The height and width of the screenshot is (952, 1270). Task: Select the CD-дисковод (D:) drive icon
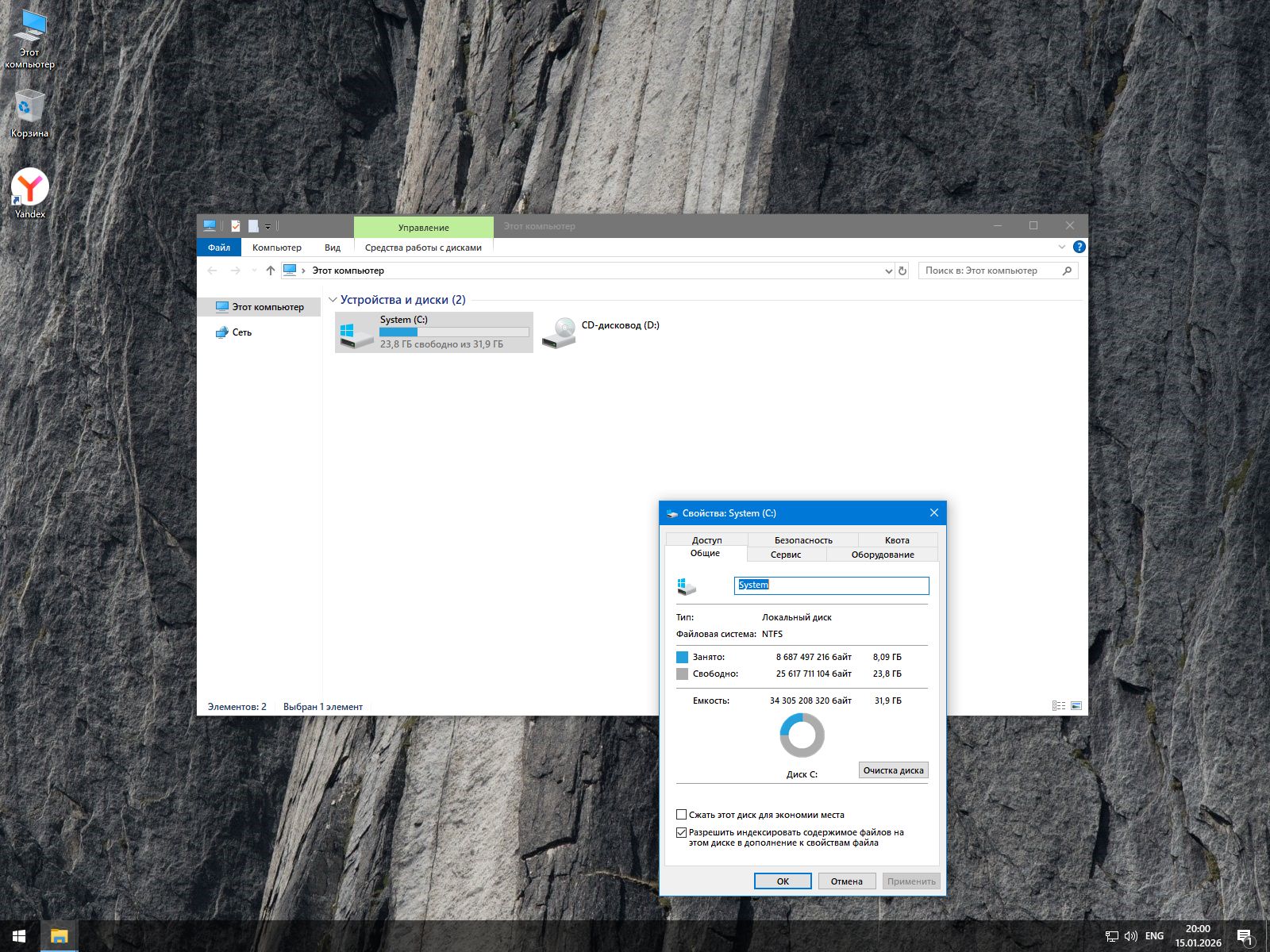(559, 332)
